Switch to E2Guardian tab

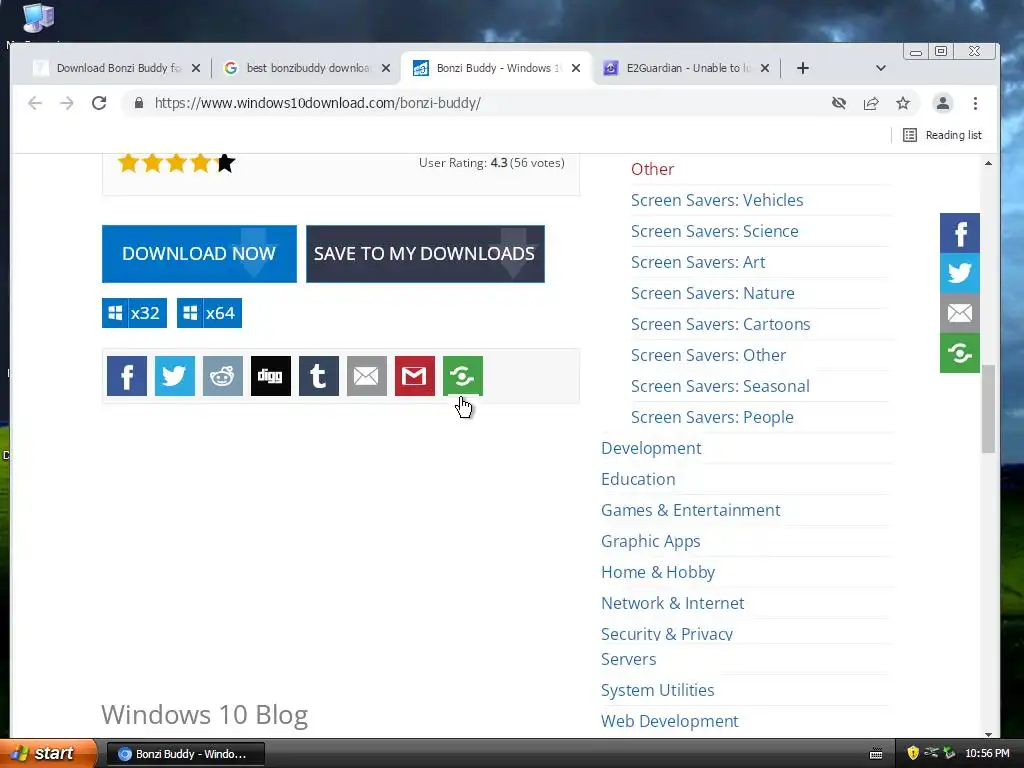686,68
